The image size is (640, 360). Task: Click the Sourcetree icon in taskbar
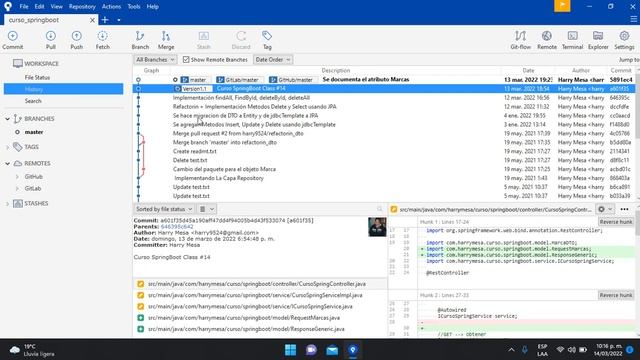tap(353, 350)
